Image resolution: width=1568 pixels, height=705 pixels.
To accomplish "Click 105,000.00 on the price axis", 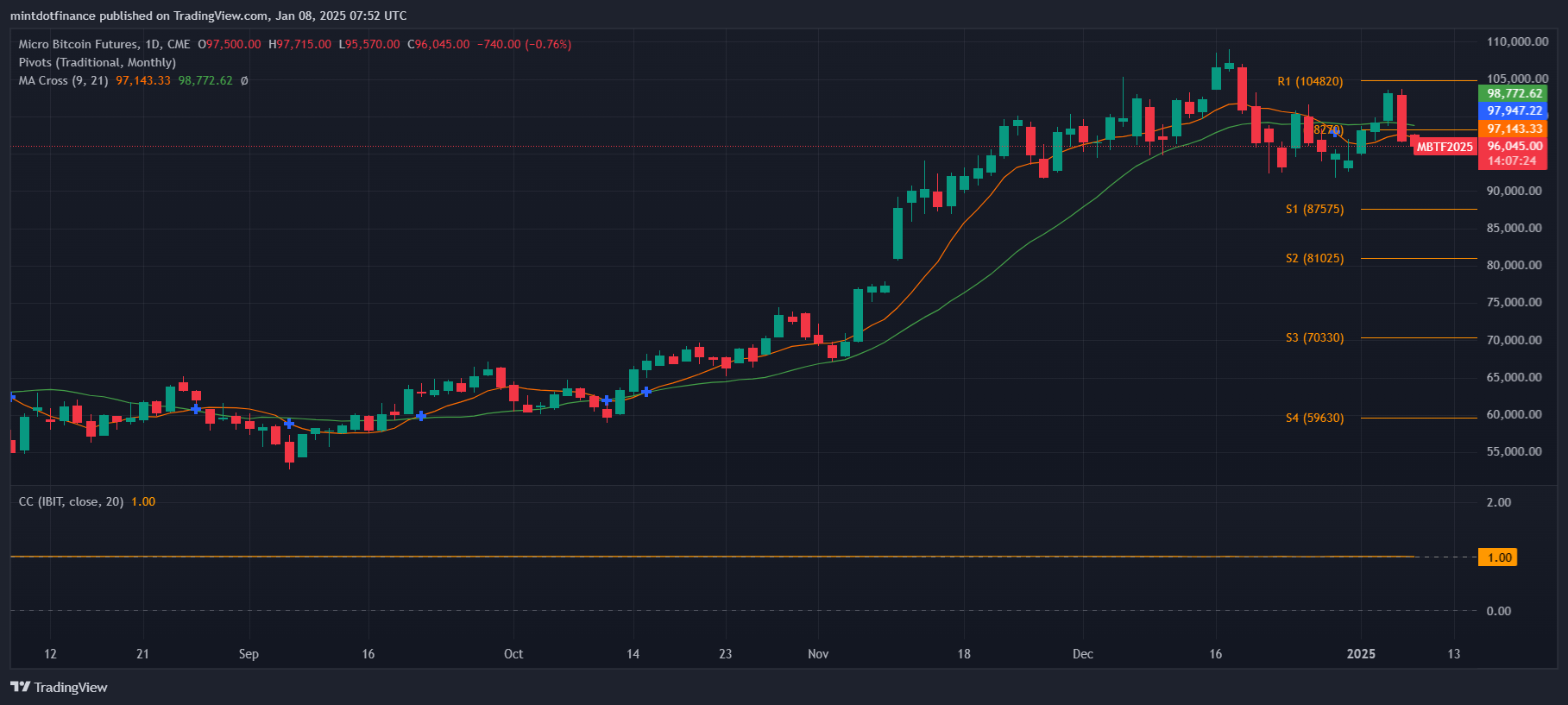I will 1517,79.
